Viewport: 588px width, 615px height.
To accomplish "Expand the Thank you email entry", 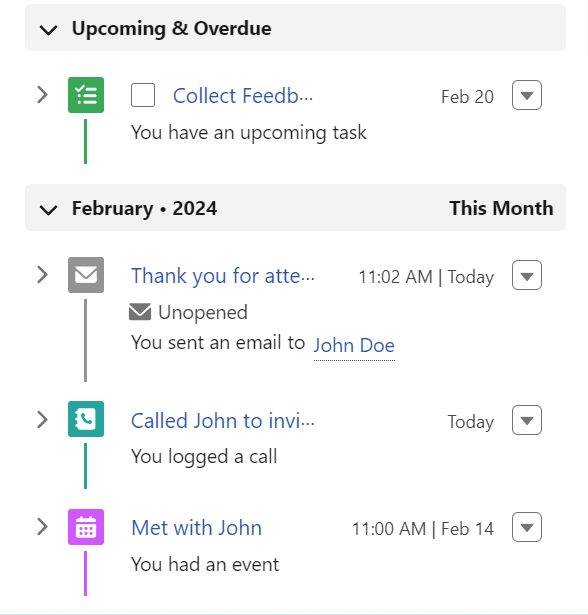I will [43, 275].
